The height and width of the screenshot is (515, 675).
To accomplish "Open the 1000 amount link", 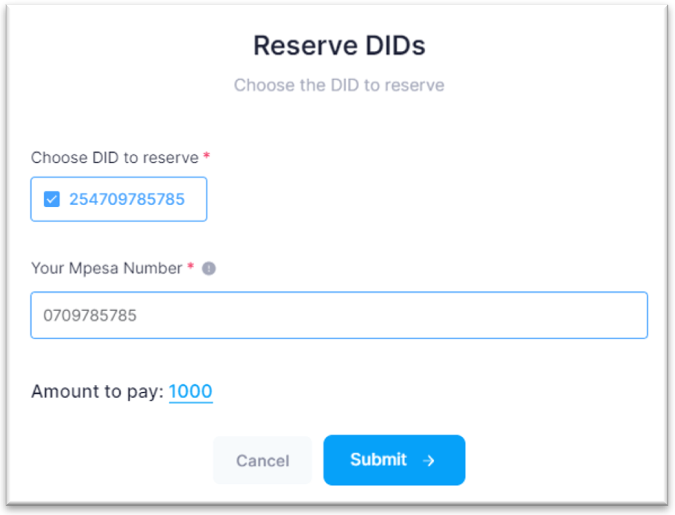I will click(x=190, y=392).
